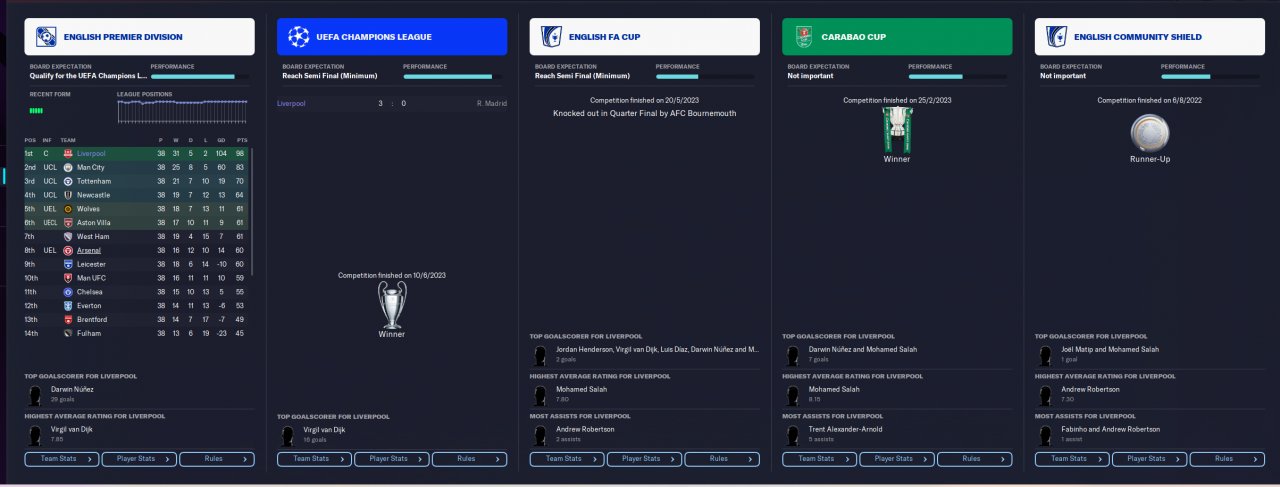This screenshot has width=1280, height=487.
Task: Open Rules for English Premier Division
Action: pyautogui.click(x=217, y=459)
